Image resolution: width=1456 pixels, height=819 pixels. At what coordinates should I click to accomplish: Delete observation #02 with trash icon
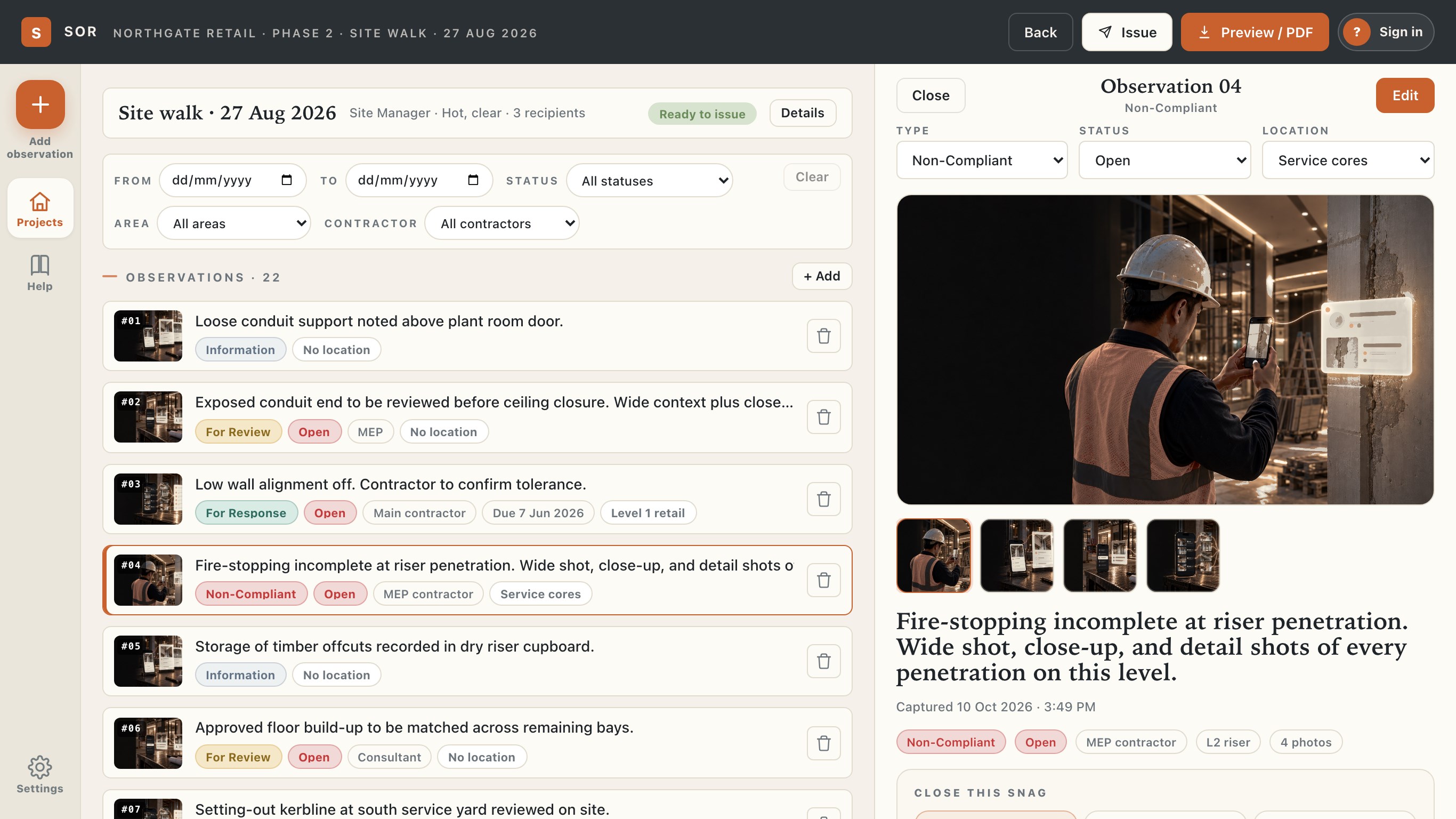[x=823, y=417]
